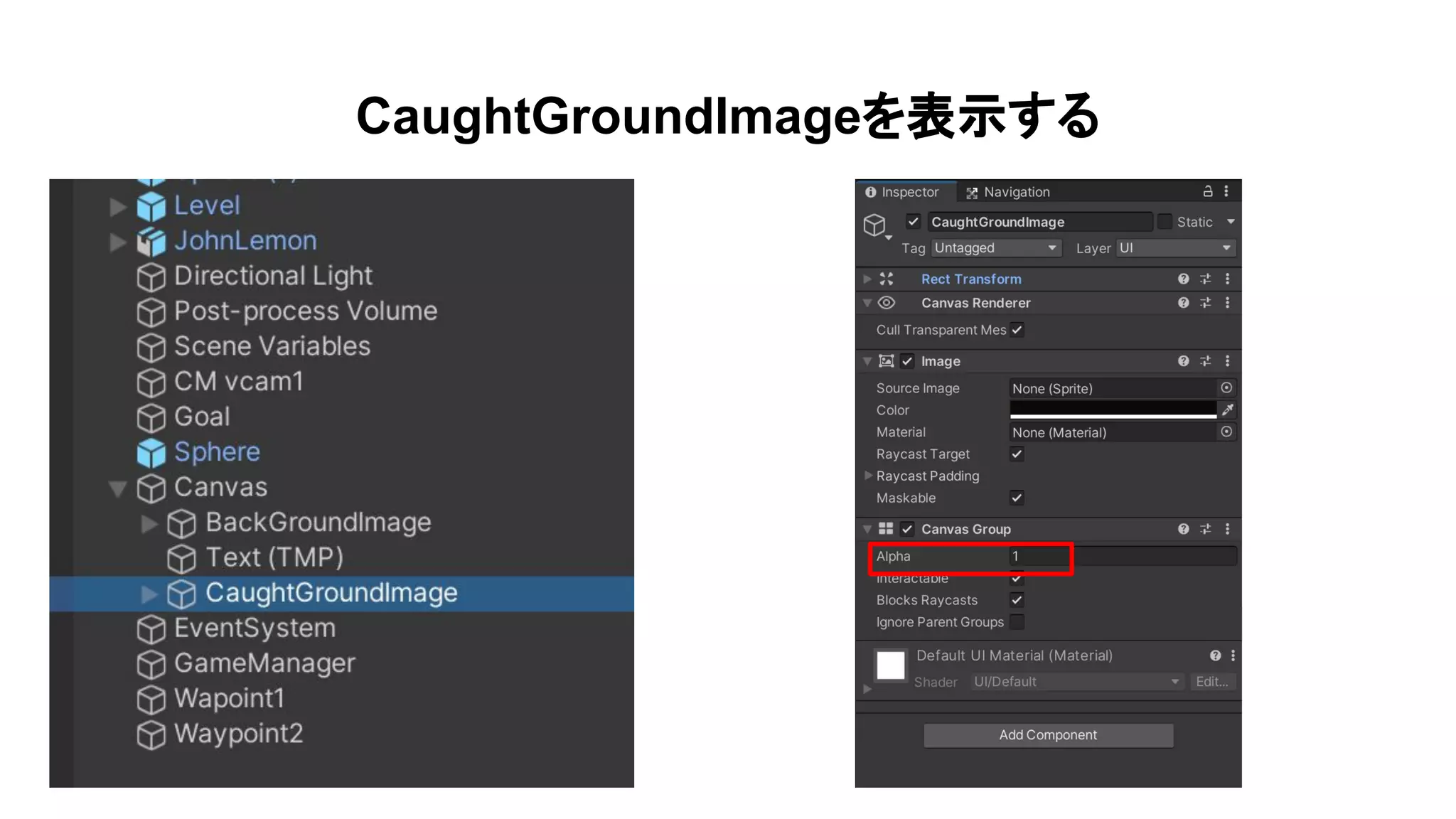The image size is (1456, 819).
Task: Toggle the Canvas Group enabled checkbox
Action: (x=907, y=529)
